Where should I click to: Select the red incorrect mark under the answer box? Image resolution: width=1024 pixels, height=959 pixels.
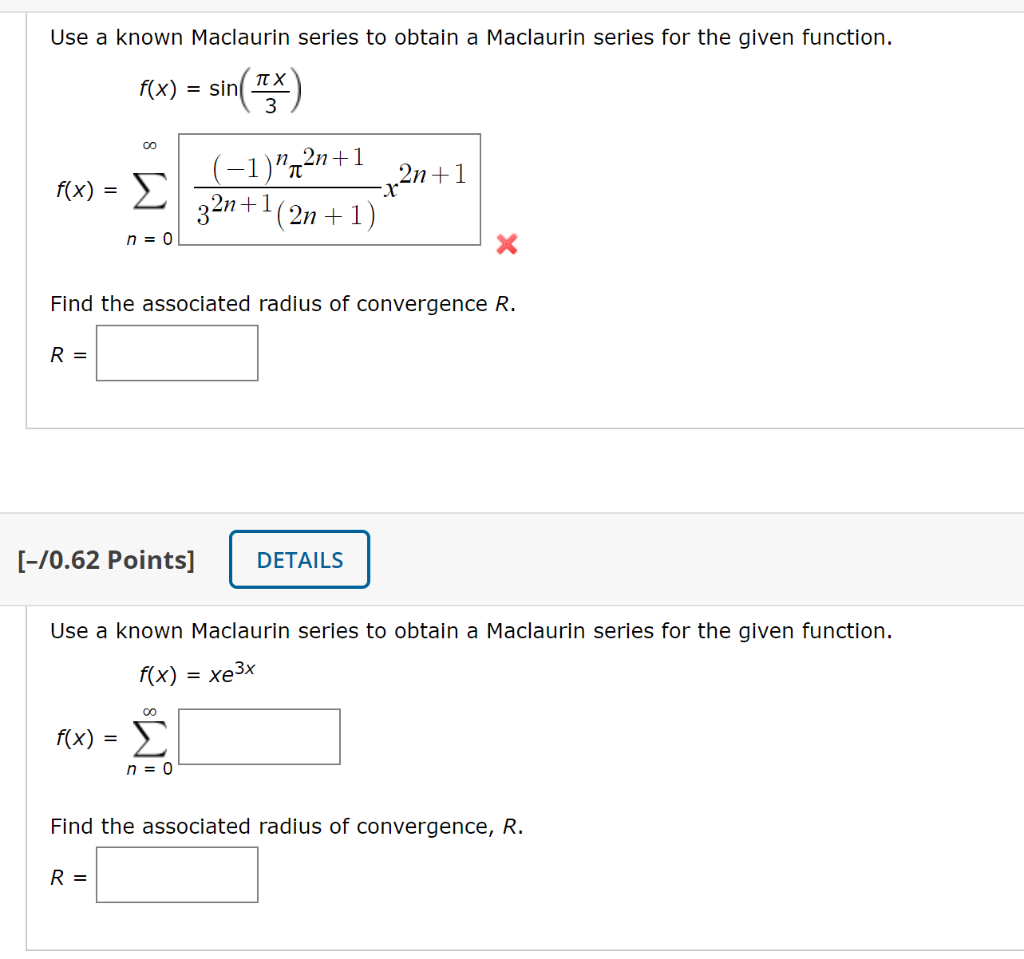506,243
